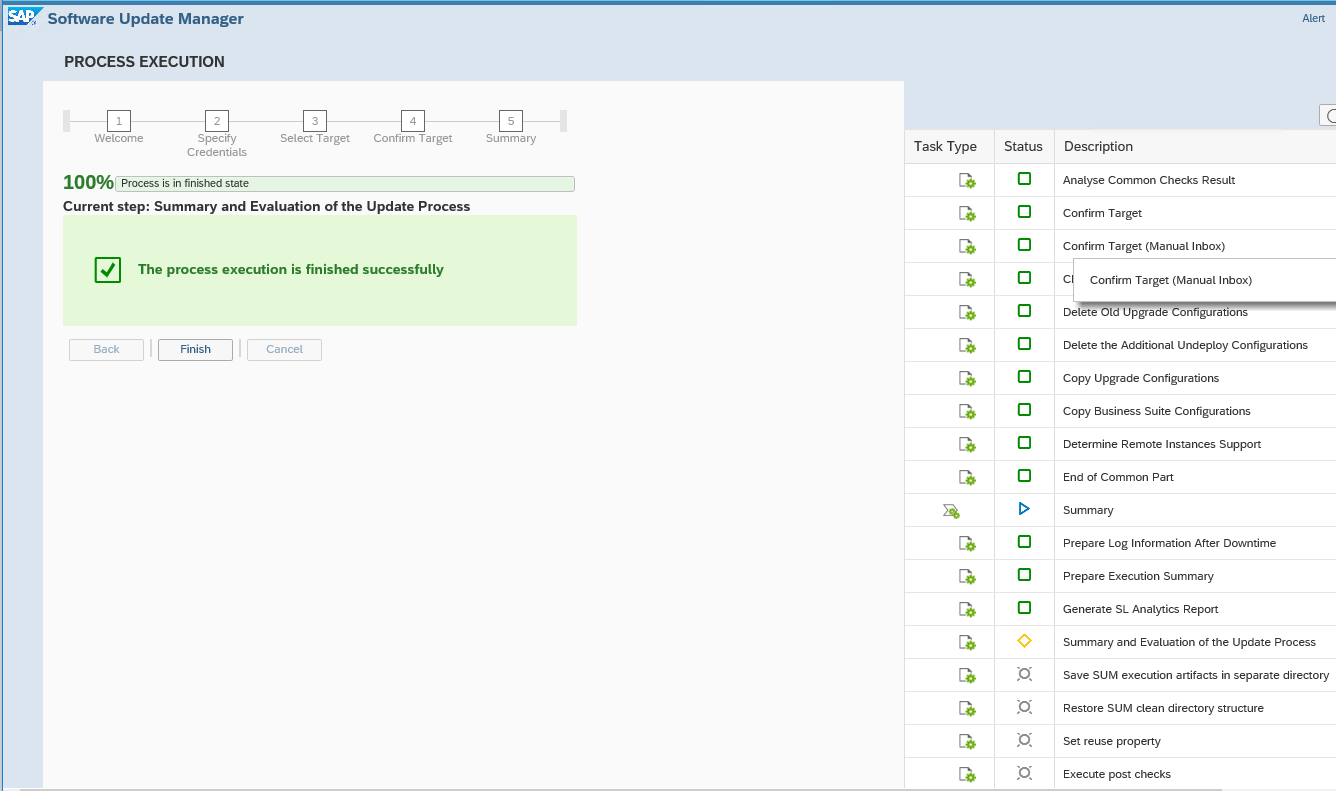Click the green success checkmark box

[x=108, y=270]
